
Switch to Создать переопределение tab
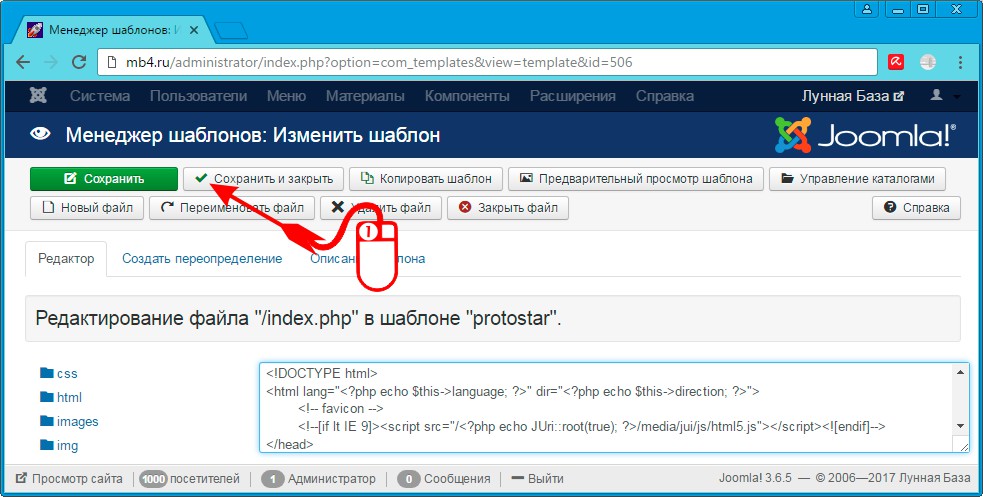pos(202,259)
